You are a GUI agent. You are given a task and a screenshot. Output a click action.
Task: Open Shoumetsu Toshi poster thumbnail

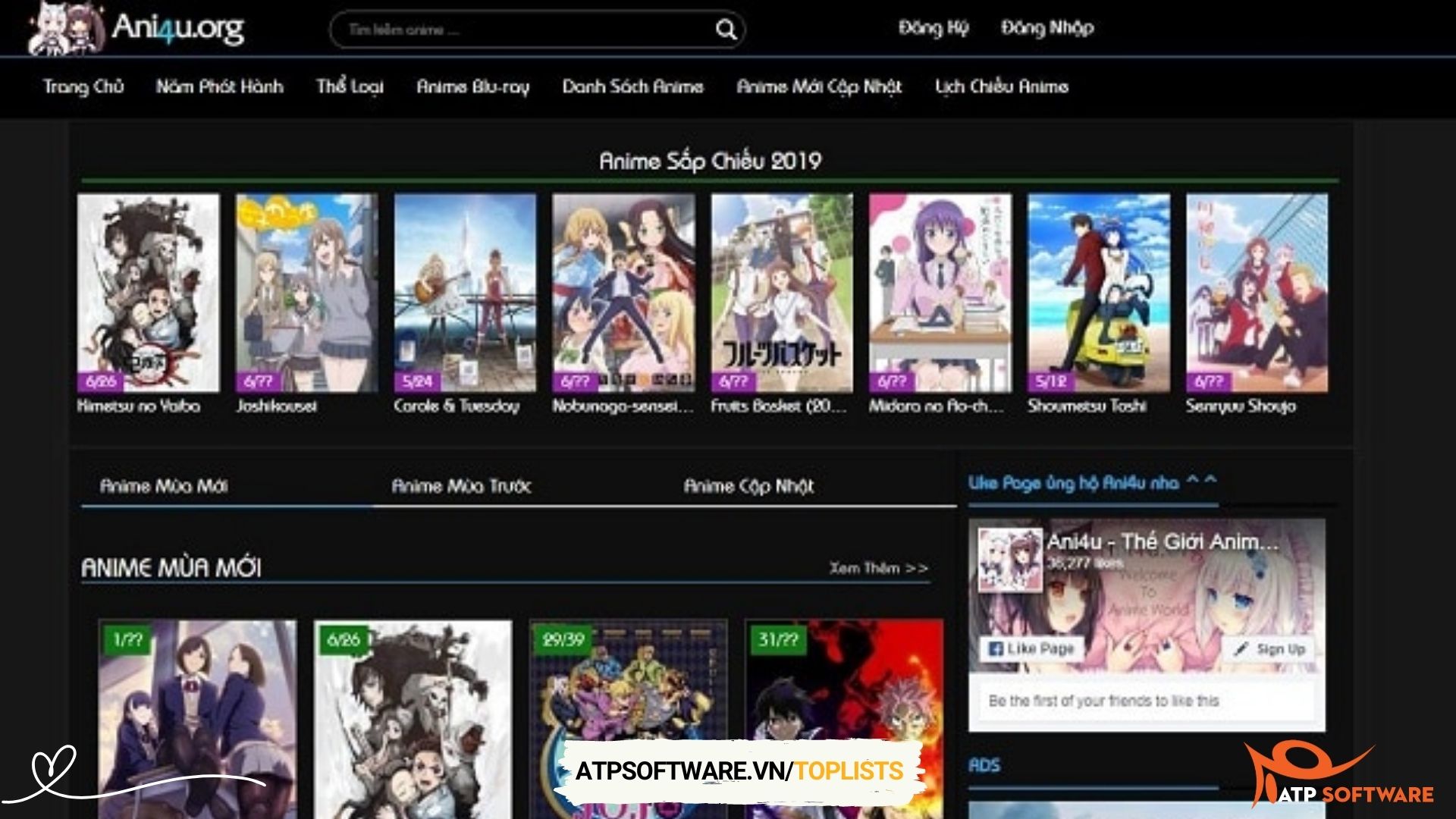point(1099,293)
